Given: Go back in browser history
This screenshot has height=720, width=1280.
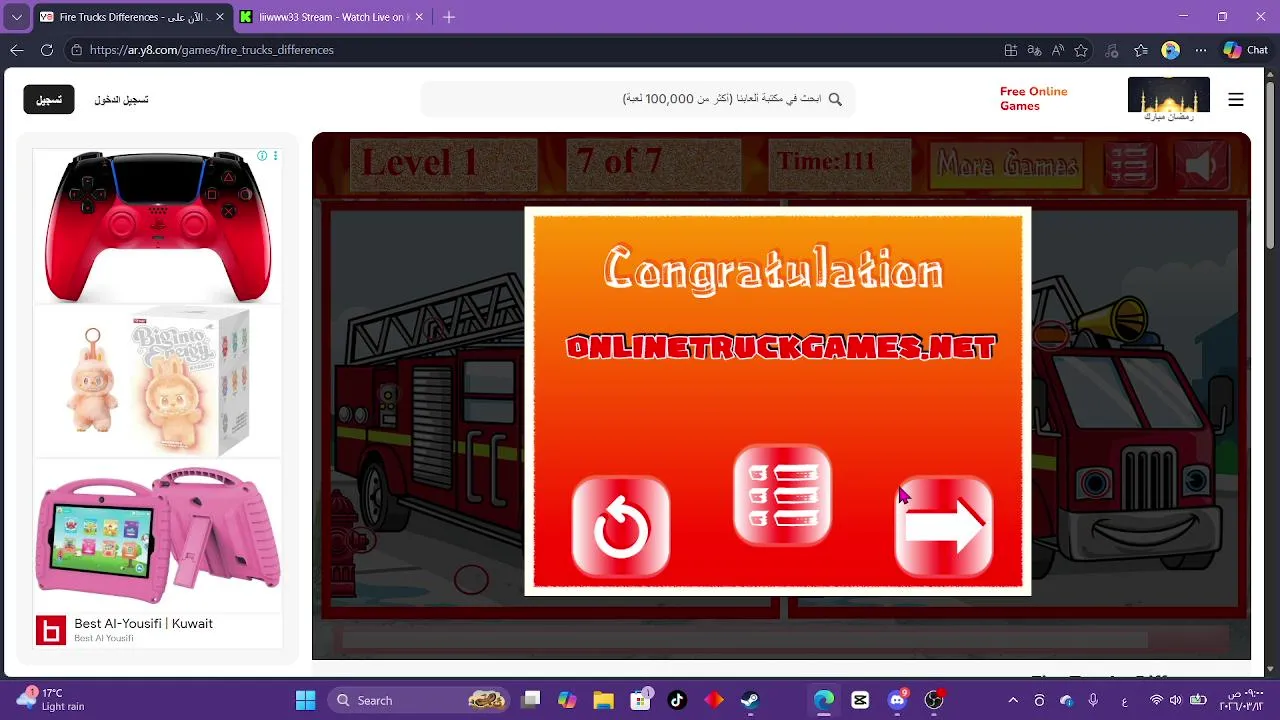Looking at the screenshot, I should (x=17, y=50).
